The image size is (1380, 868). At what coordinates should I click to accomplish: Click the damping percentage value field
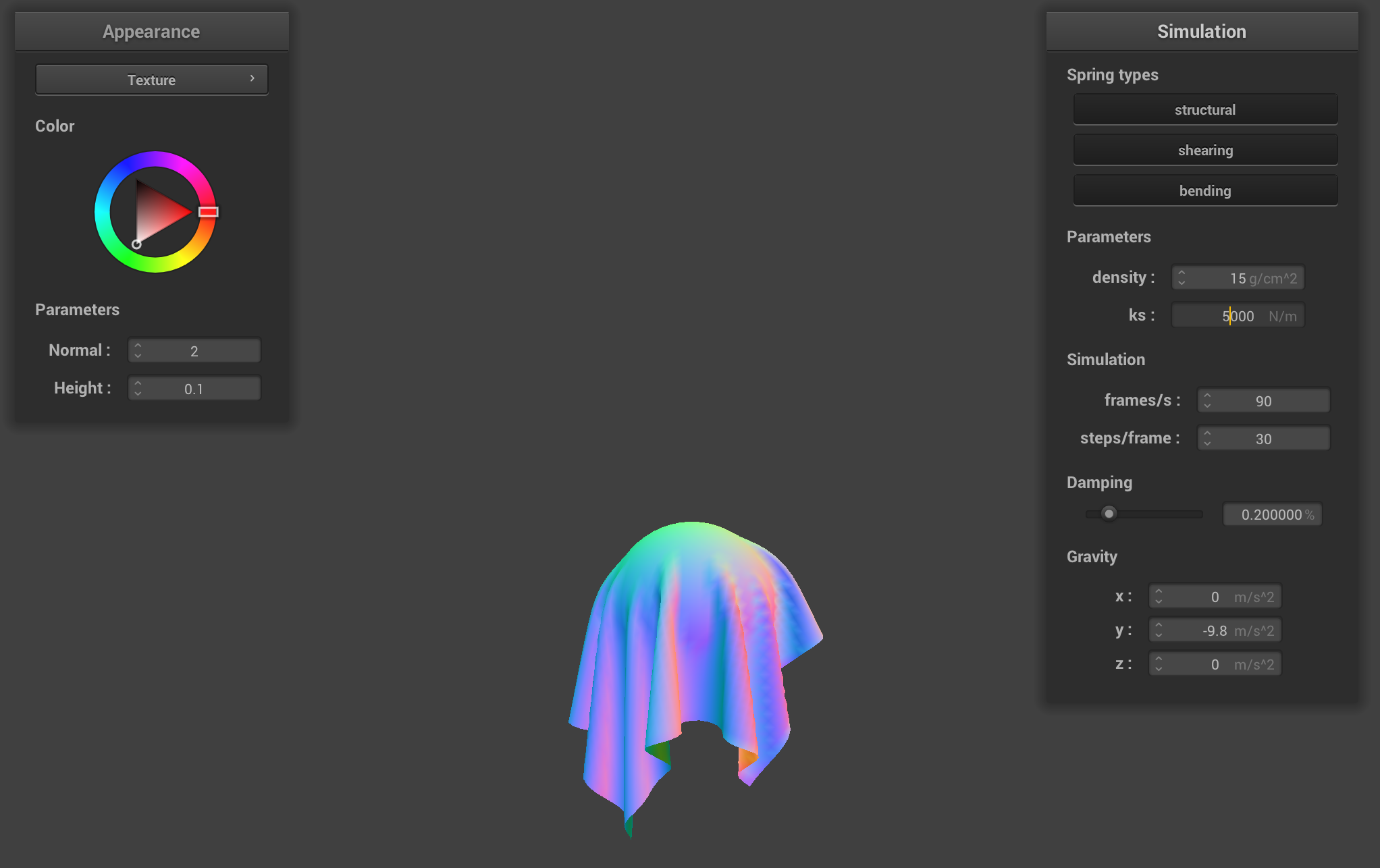1272,514
